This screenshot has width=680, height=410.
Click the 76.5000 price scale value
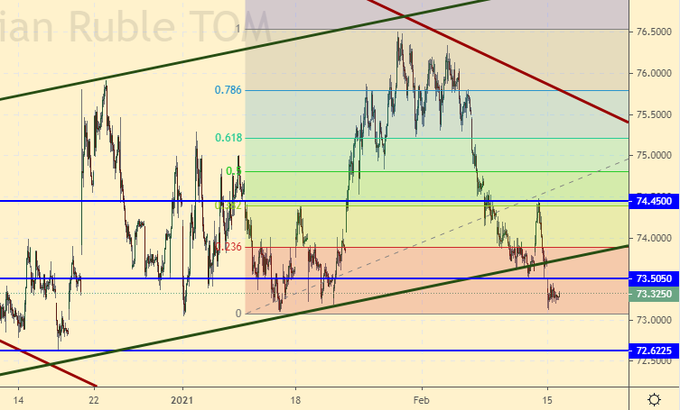(x=653, y=32)
